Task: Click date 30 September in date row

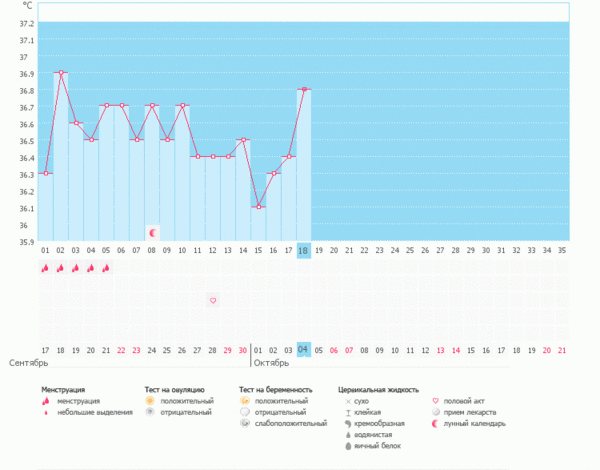Action: 243,350
